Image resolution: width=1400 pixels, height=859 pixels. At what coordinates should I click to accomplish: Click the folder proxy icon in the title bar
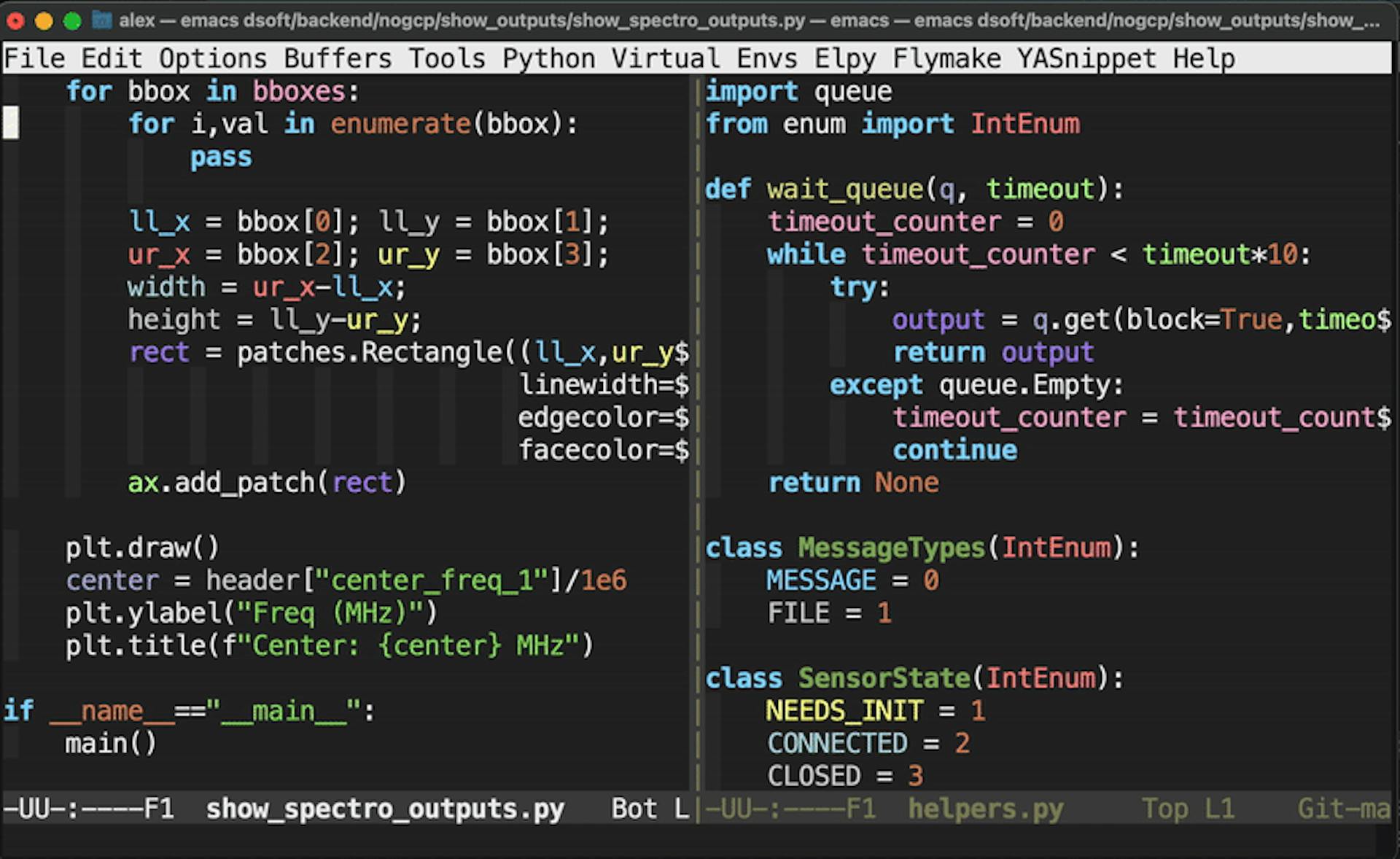coord(99,20)
